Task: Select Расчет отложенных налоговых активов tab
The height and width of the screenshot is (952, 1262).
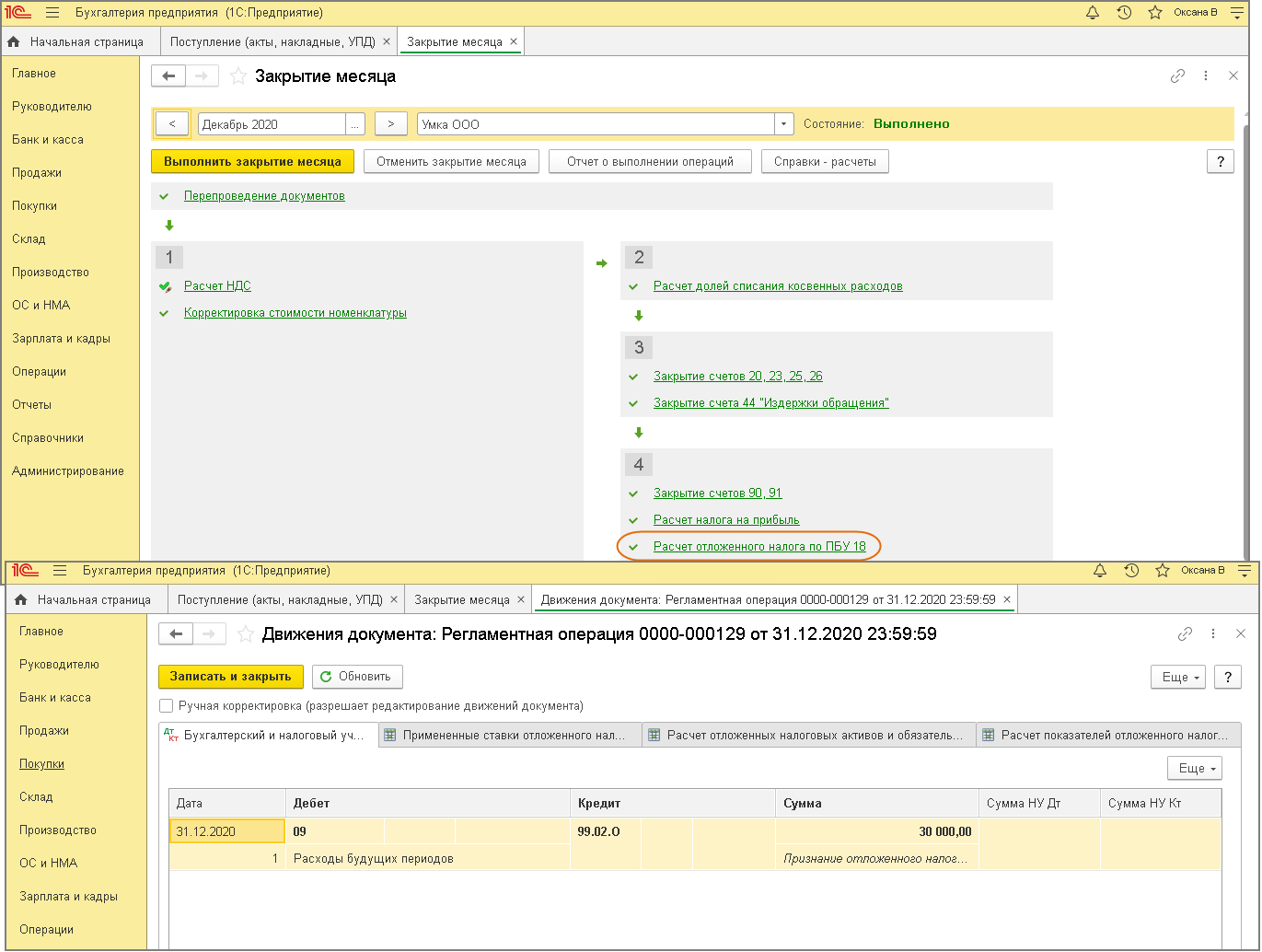Action: [x=810, y=736]
